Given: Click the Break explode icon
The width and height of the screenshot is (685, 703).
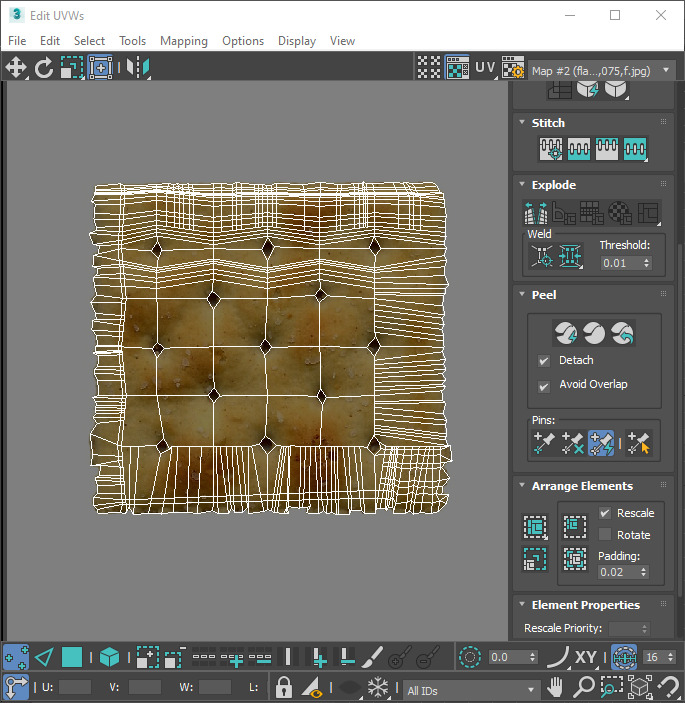Looking at the screenshot, I should pyautogui.click(x=536, y=213).
